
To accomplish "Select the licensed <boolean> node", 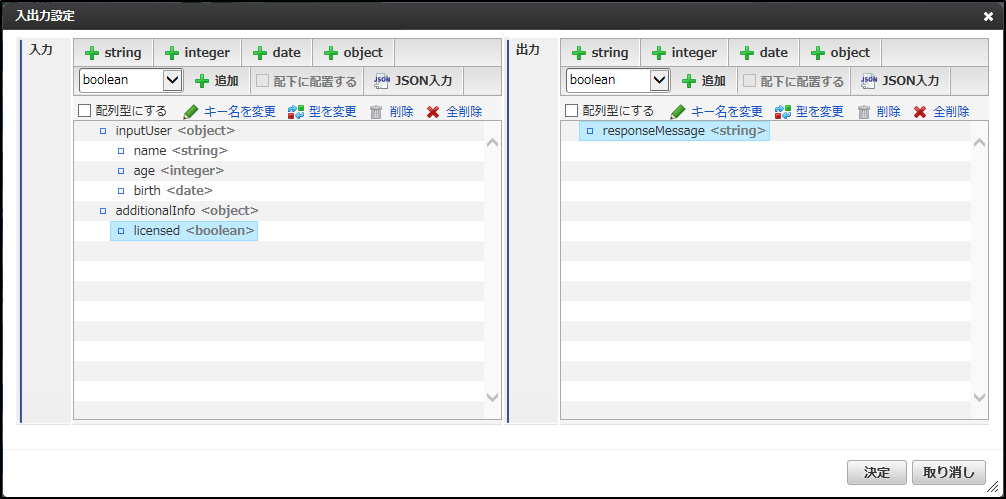I will (184, 230).
